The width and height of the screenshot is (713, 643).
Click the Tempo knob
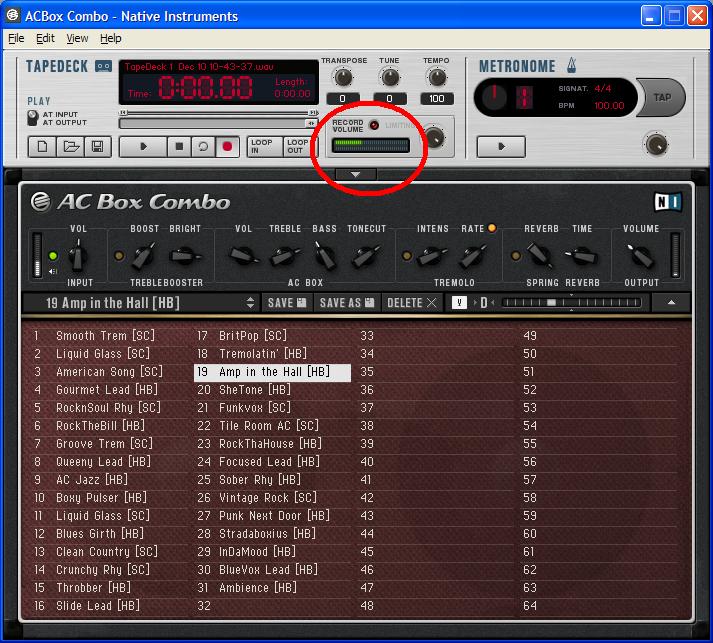(437, 78)
